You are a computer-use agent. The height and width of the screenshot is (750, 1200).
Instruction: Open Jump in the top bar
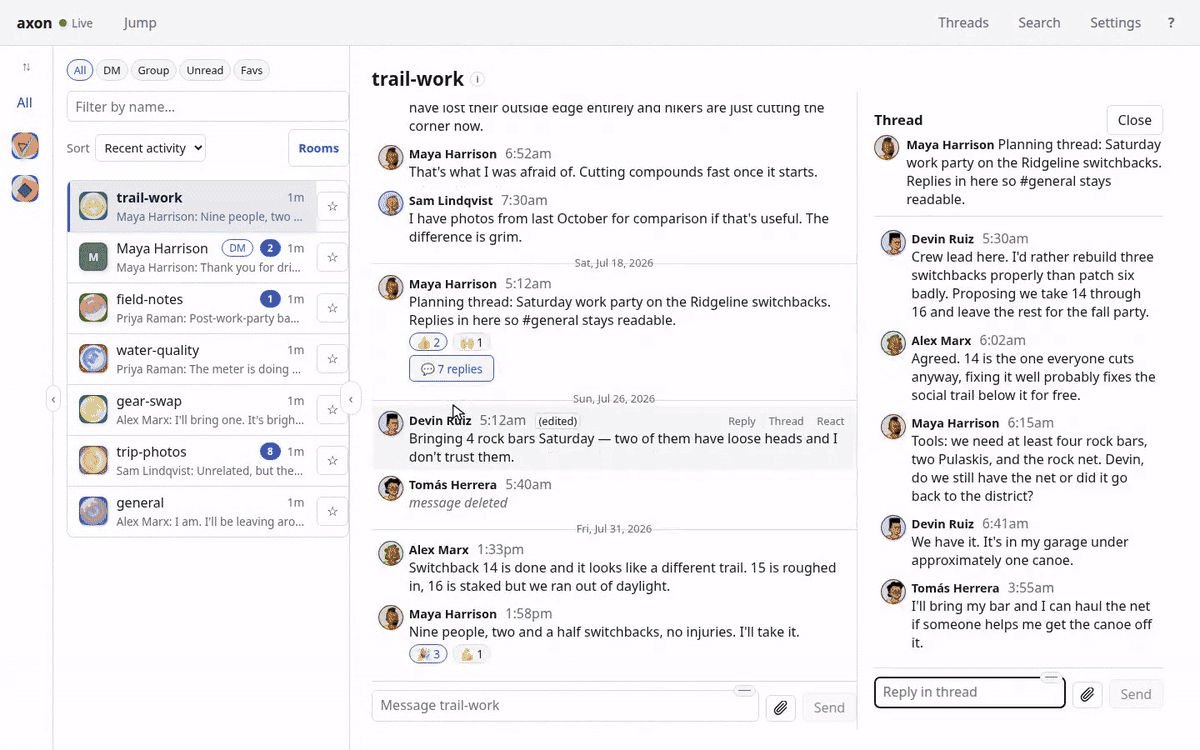140,23
